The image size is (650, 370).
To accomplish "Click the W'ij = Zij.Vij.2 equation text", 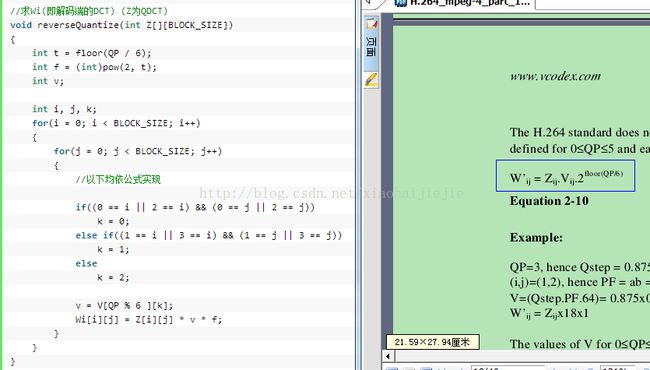I will tap(567, 177).
